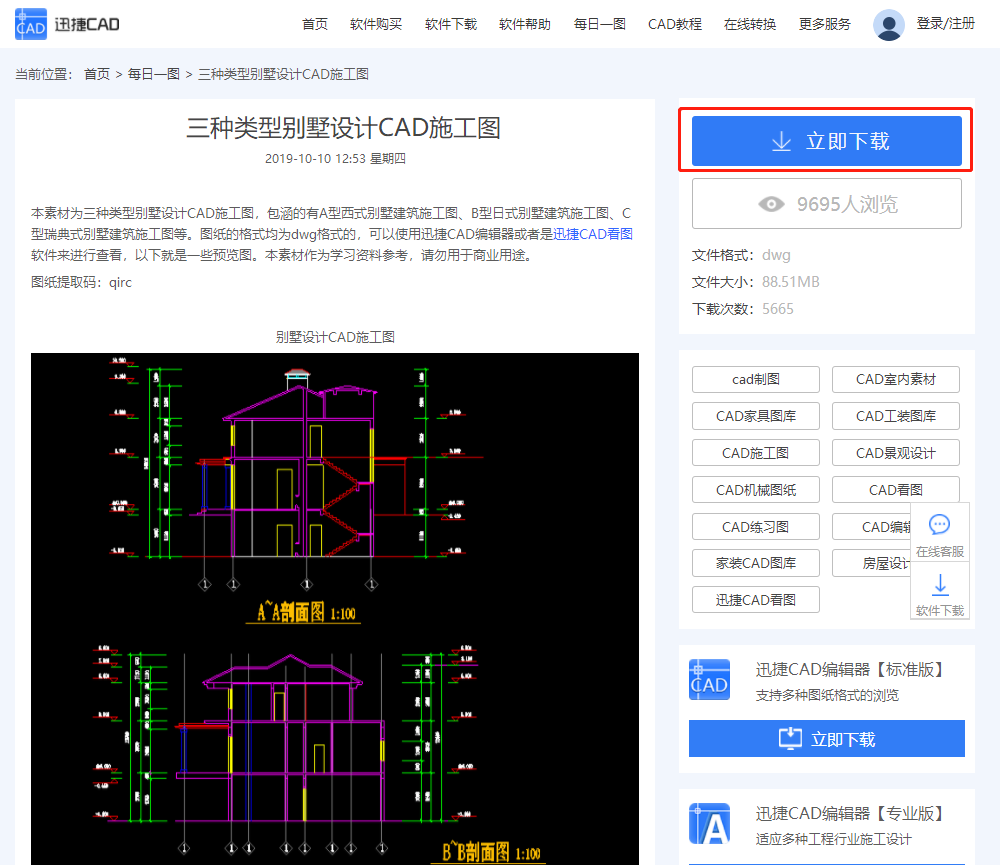Click the 家装CAD图库 tag button
1000x865 pixels.
(x=755, y=563)
